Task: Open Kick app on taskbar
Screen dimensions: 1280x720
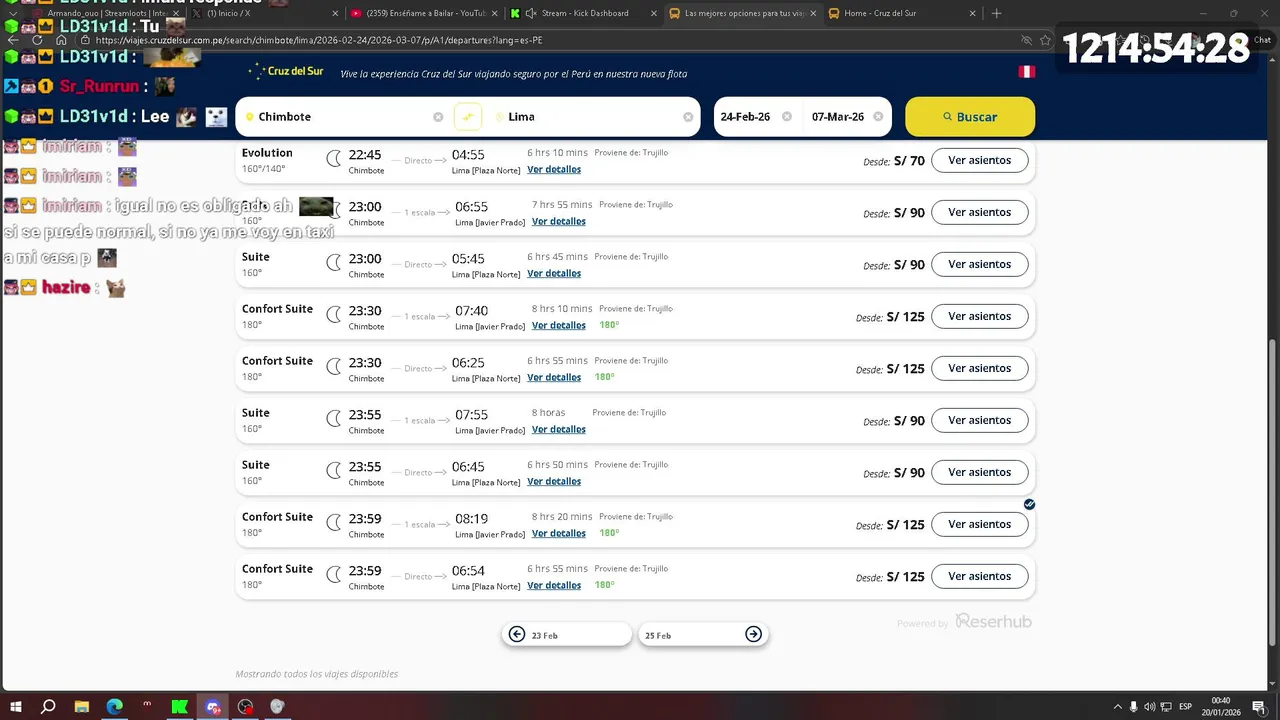Action: pos(179,706)
